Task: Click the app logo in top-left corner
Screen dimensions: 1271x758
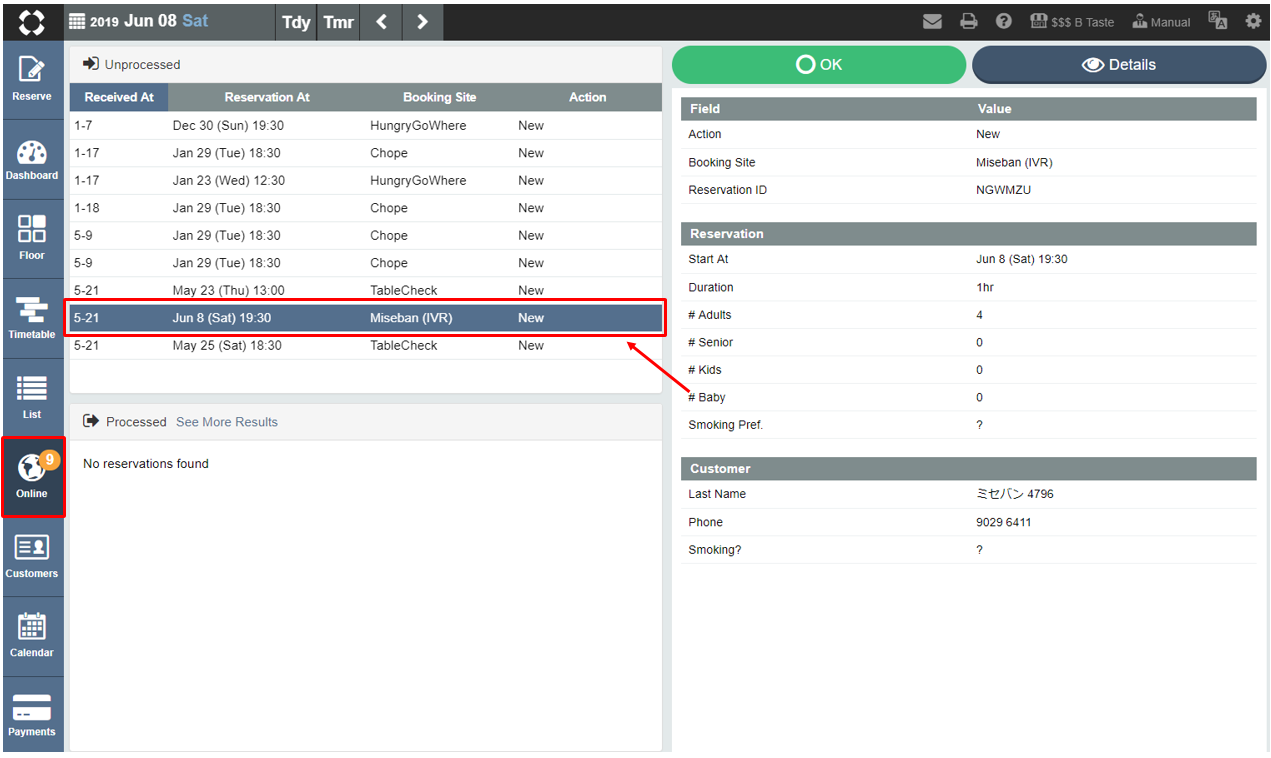Action: (32, 21)
